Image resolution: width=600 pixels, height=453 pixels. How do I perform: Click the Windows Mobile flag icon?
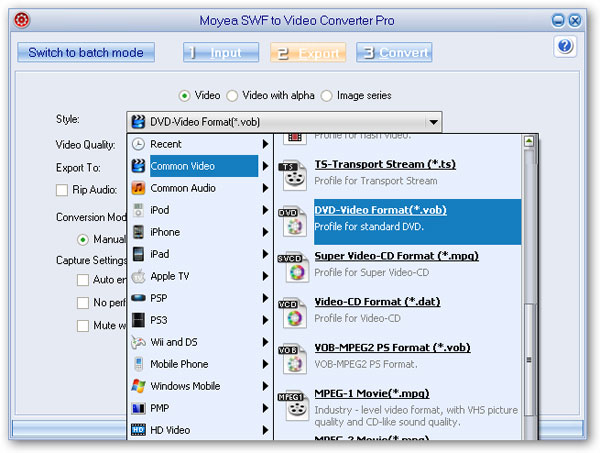click(x=138, y=386)
